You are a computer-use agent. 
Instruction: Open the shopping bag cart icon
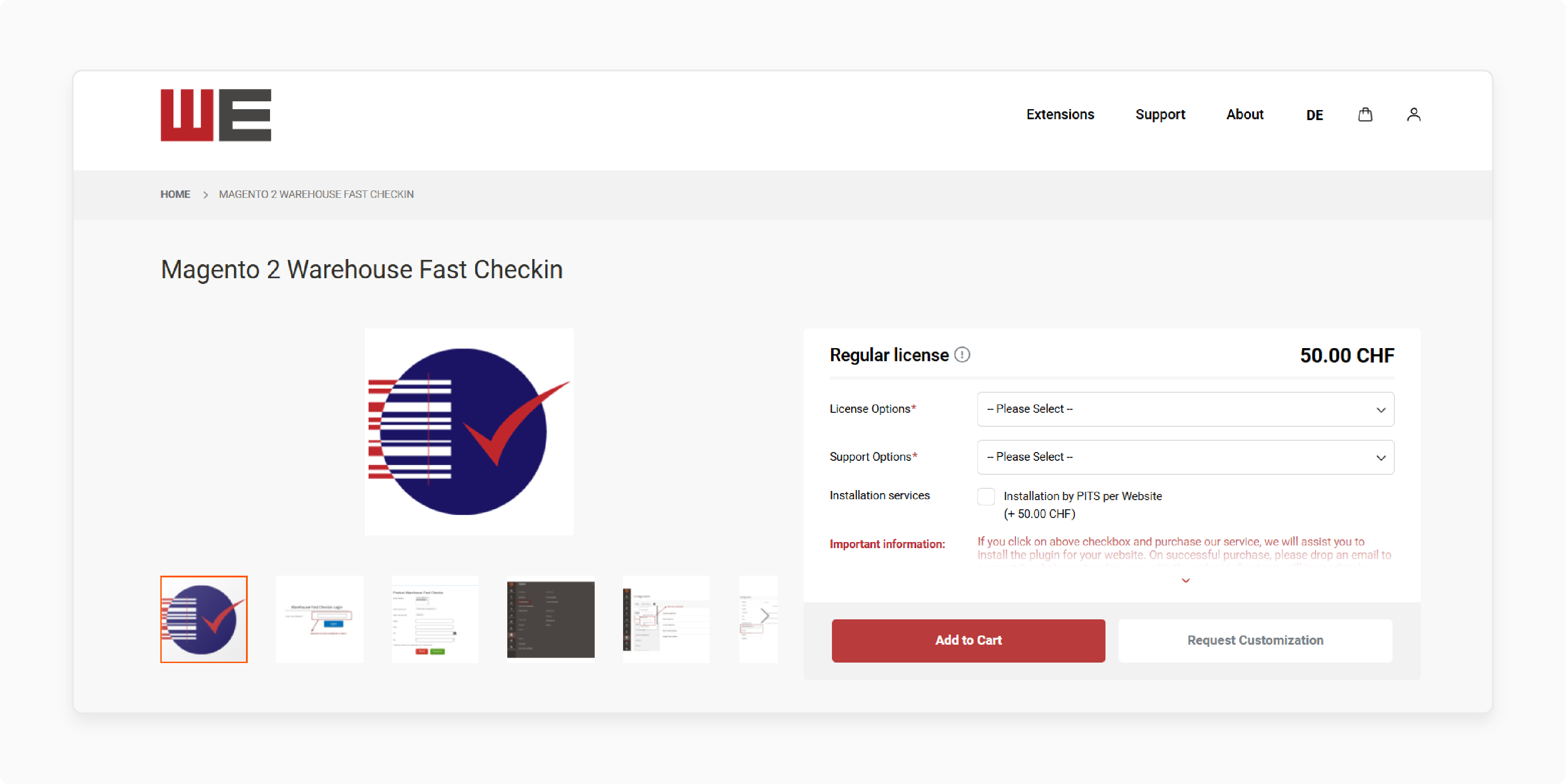pos(1365,114)
